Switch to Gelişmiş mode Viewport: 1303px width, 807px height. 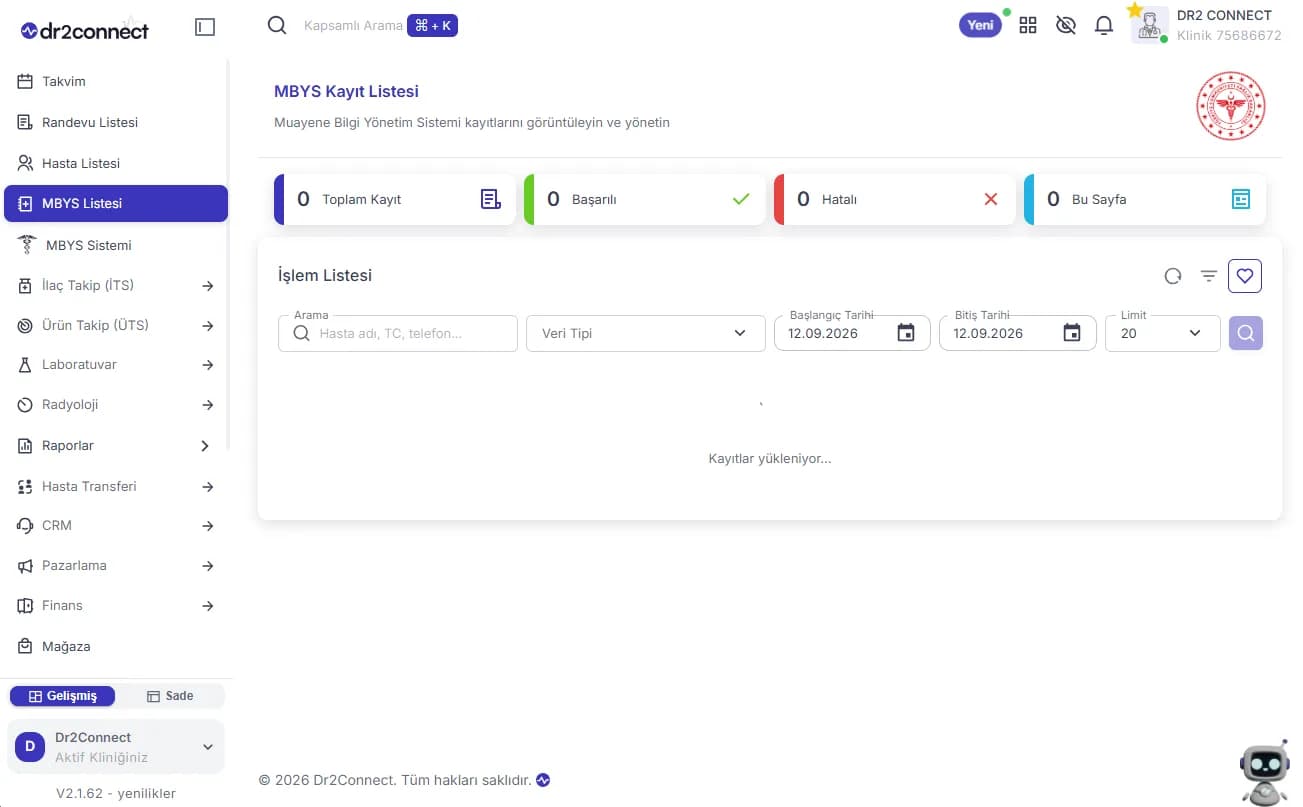(62, 696)
